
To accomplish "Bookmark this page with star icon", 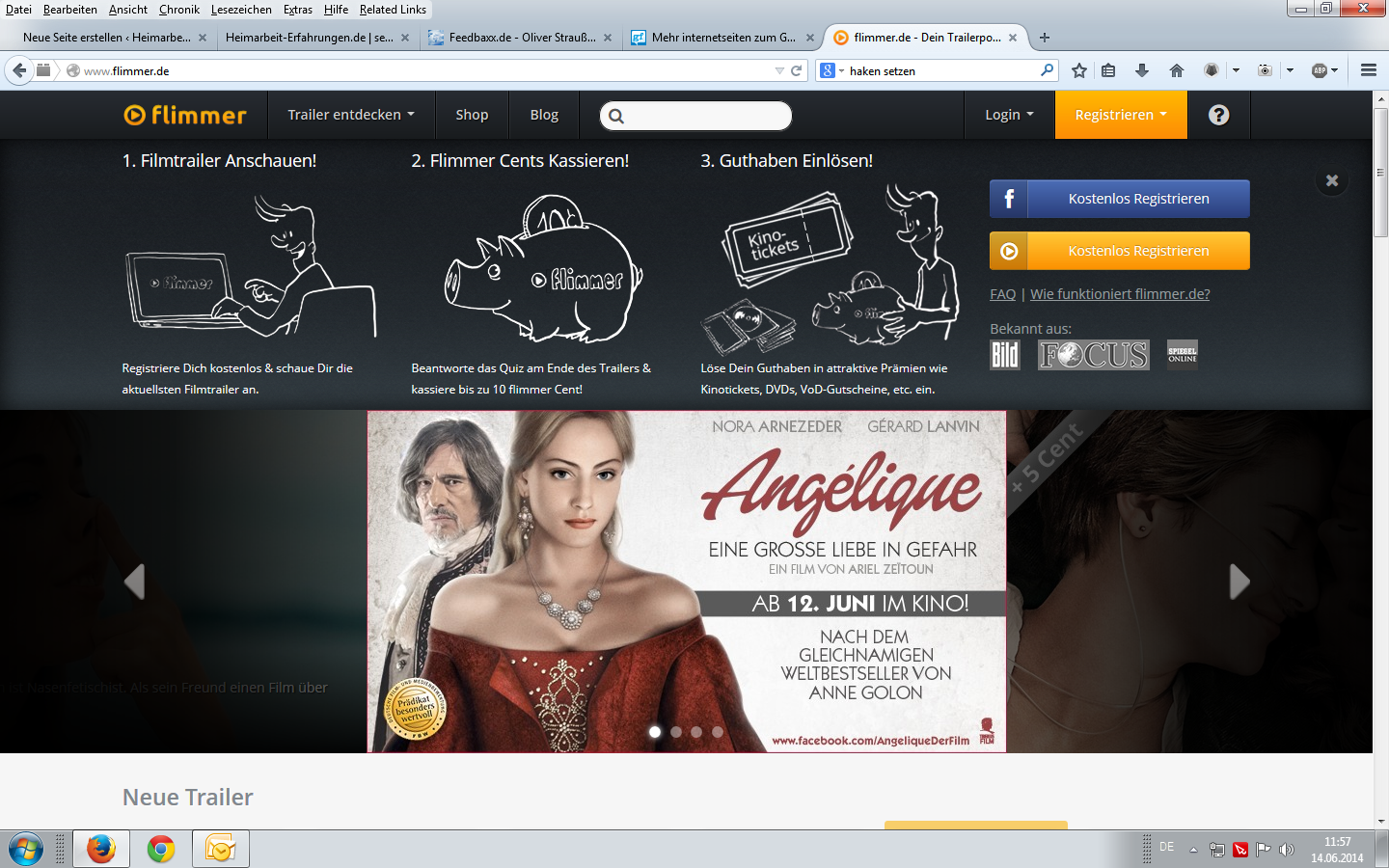I will point(1079,70).
